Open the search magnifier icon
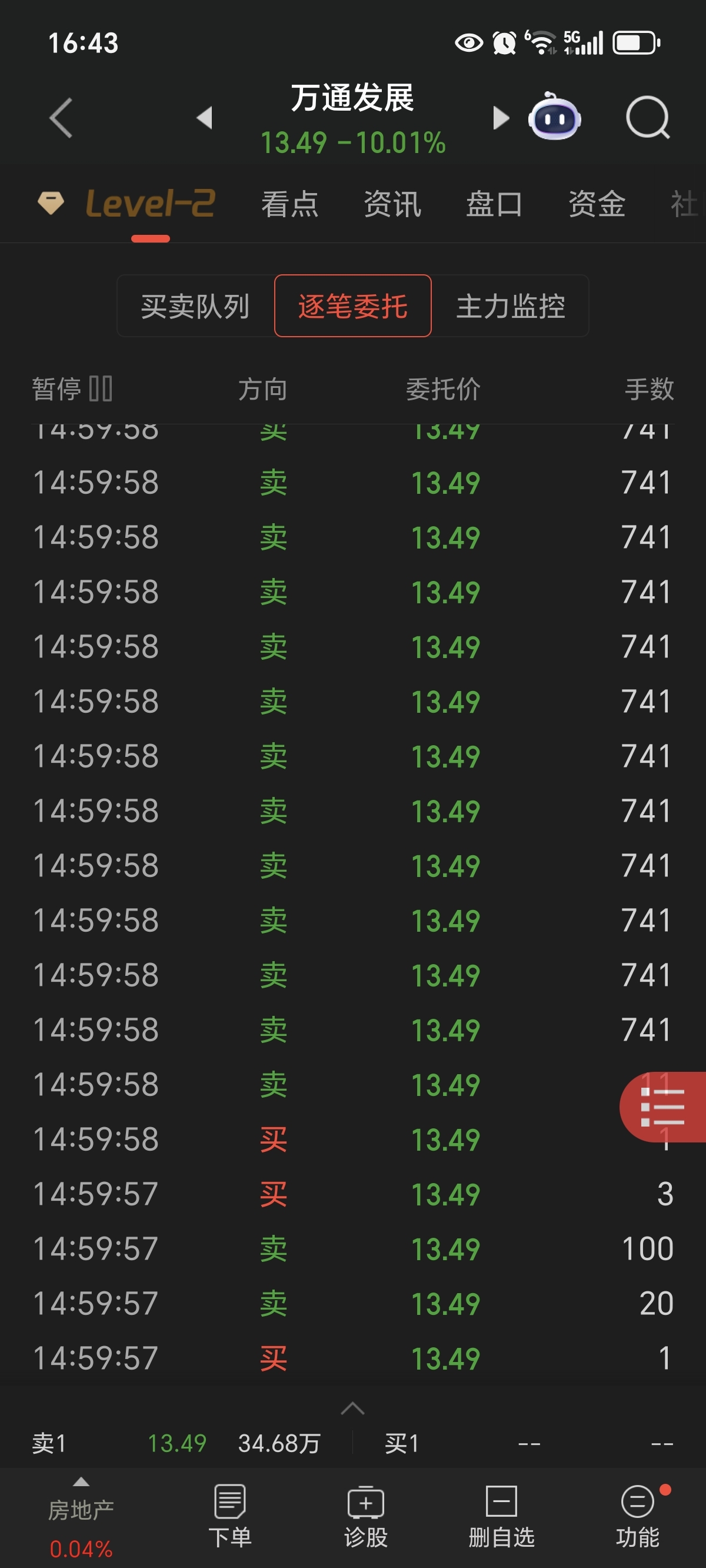 (648, 118)
